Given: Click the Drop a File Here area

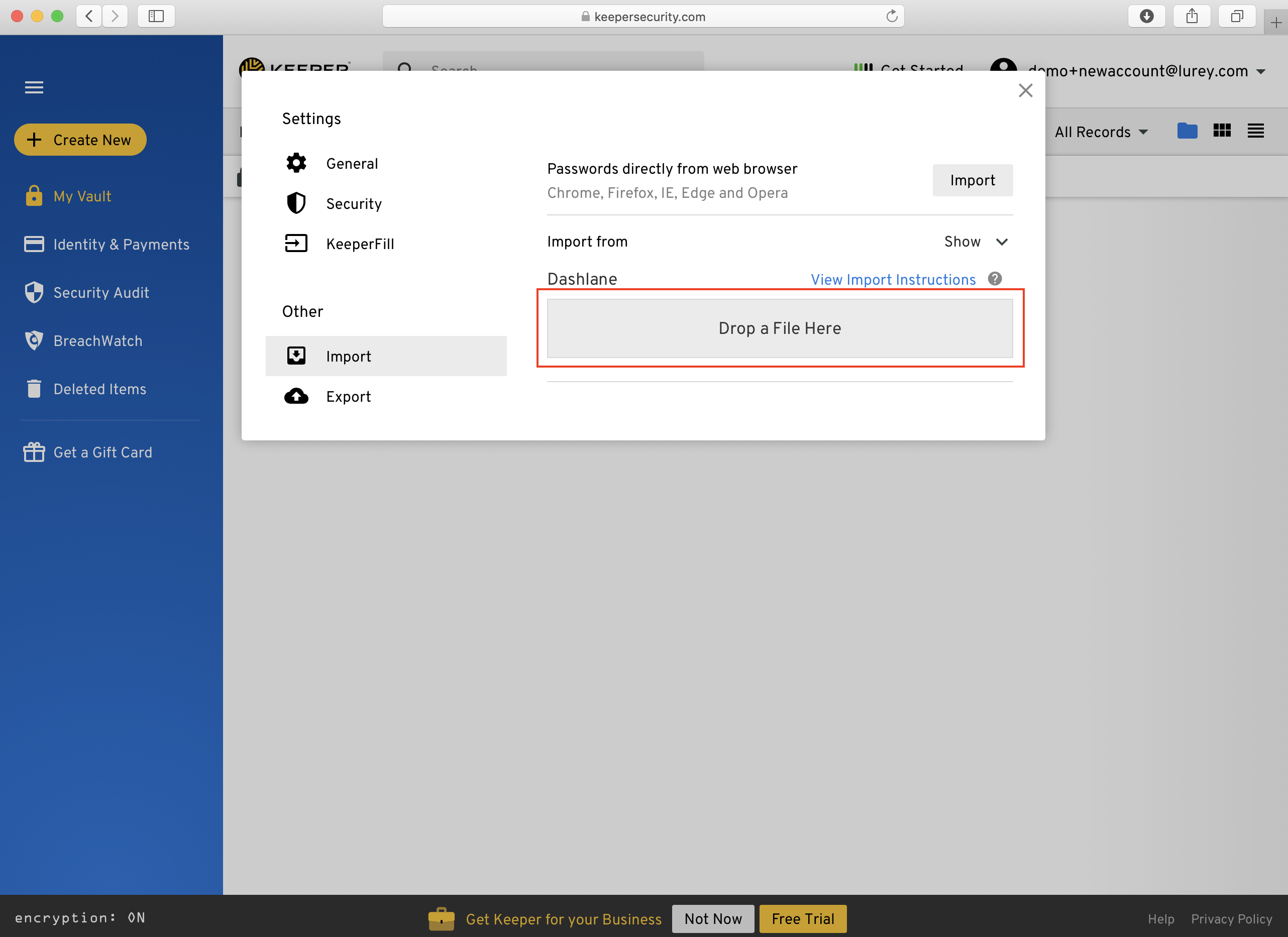Looking at the screenshot, I should [780, 328].
